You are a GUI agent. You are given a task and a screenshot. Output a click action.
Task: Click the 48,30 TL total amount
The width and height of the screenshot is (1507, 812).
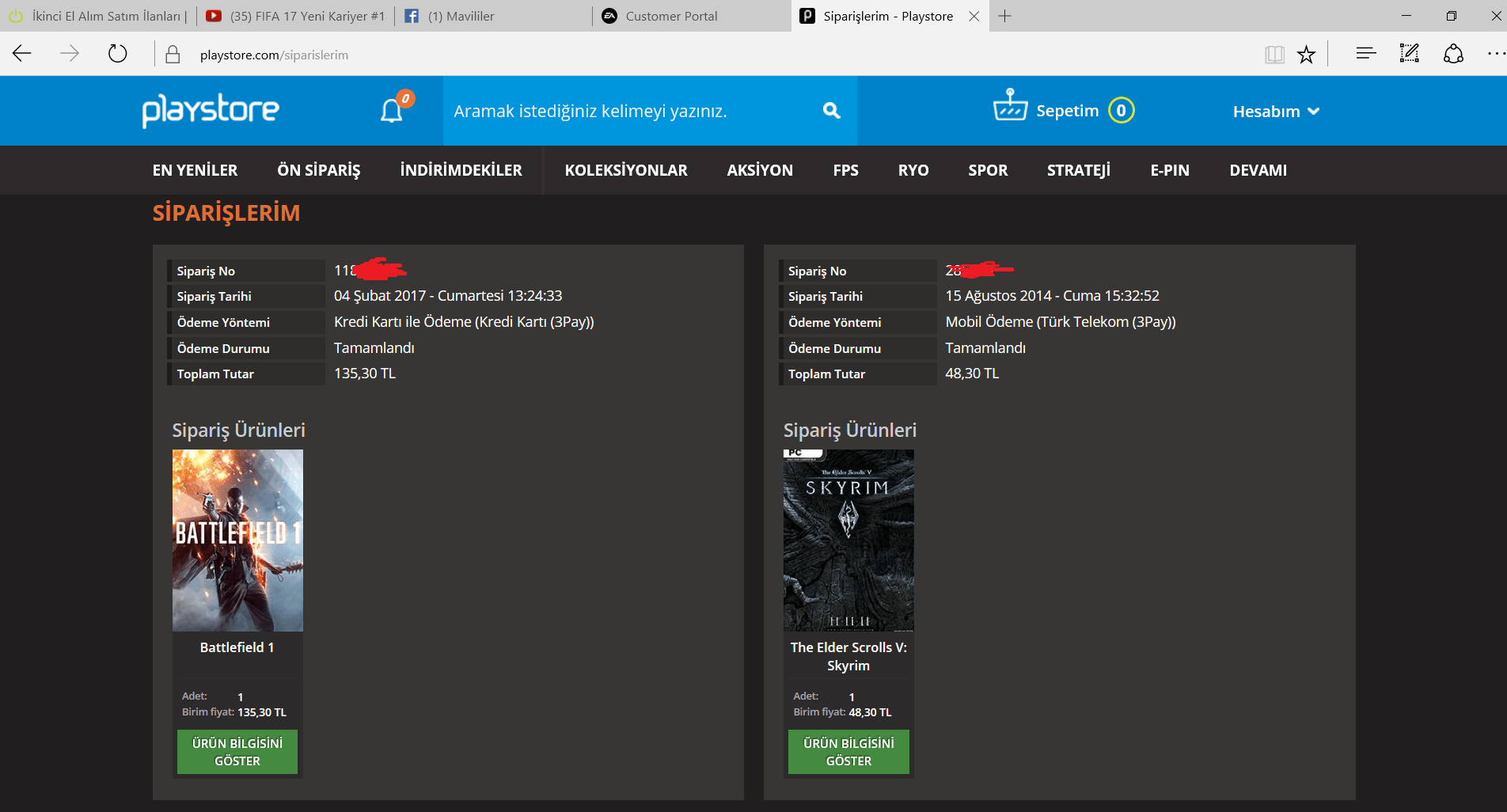[972, 374]
